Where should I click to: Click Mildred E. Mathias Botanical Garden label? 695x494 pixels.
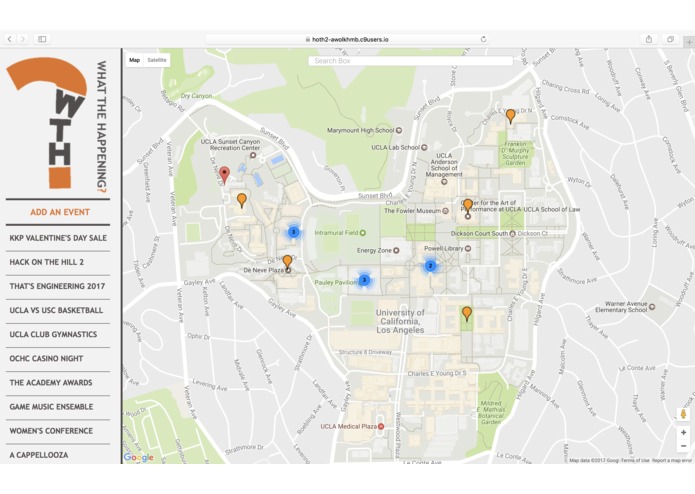(491, 412)
